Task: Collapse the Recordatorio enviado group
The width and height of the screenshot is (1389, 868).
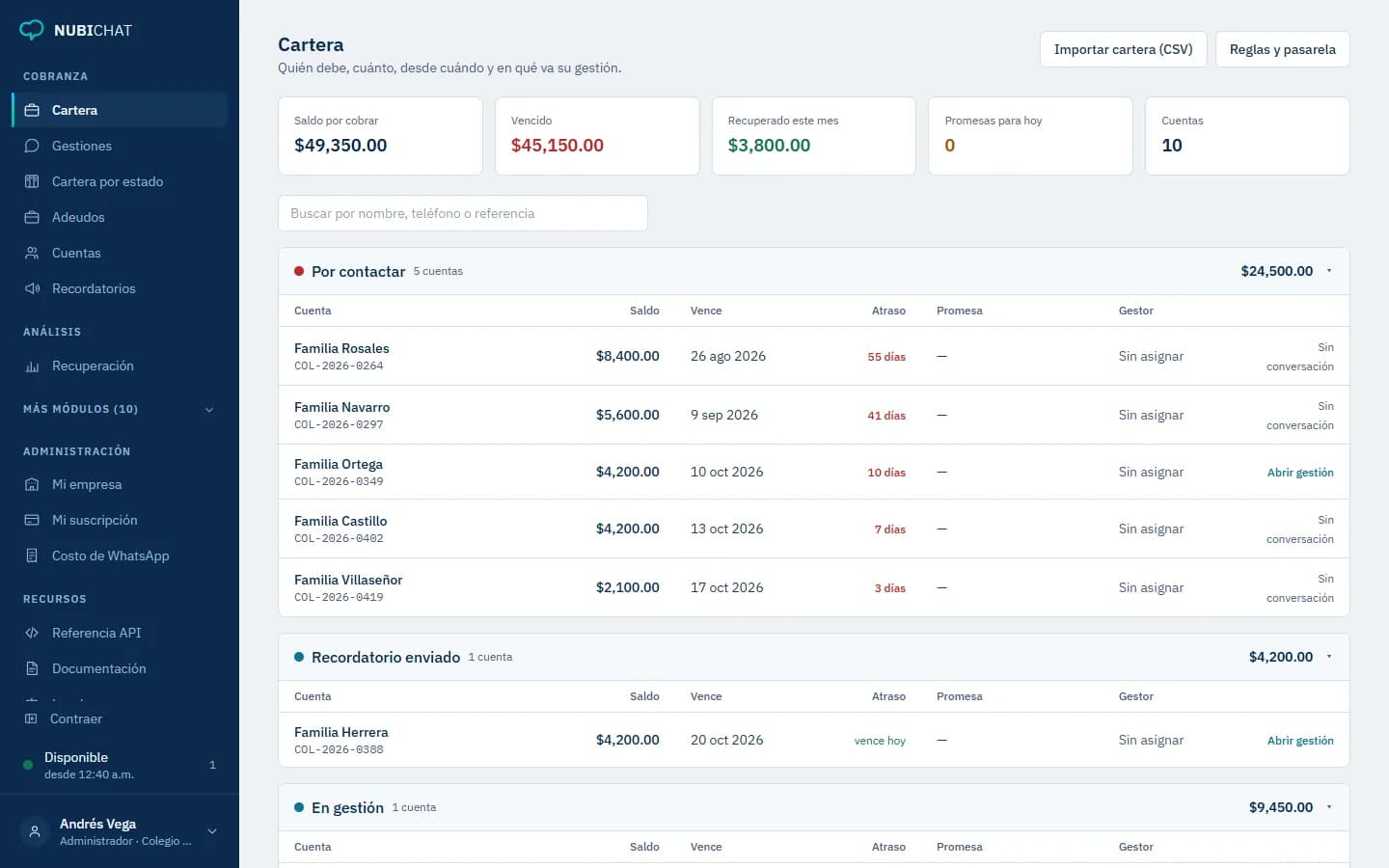Action: (1329, 657)
